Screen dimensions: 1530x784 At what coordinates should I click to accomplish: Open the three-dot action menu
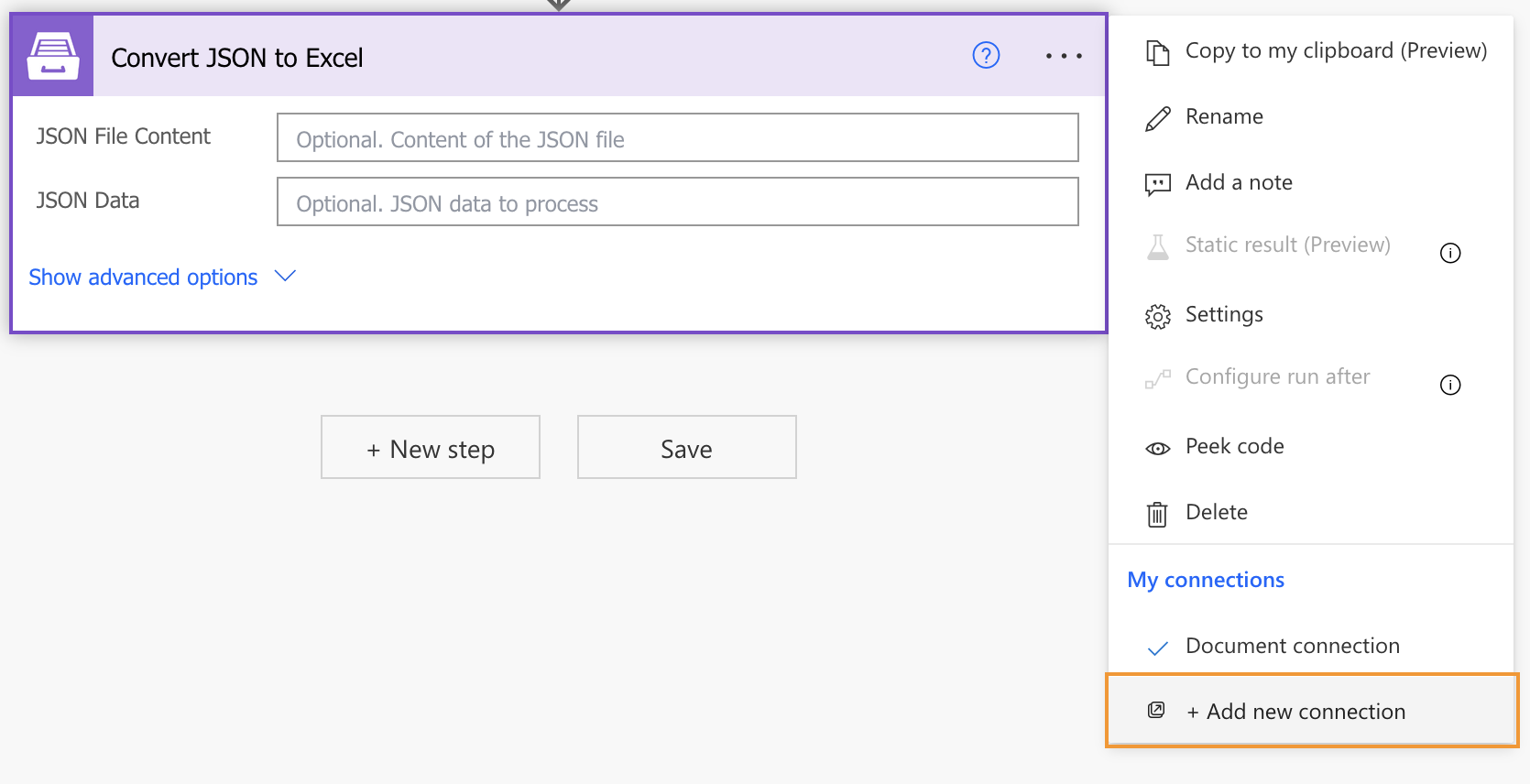pos(1064,56)
